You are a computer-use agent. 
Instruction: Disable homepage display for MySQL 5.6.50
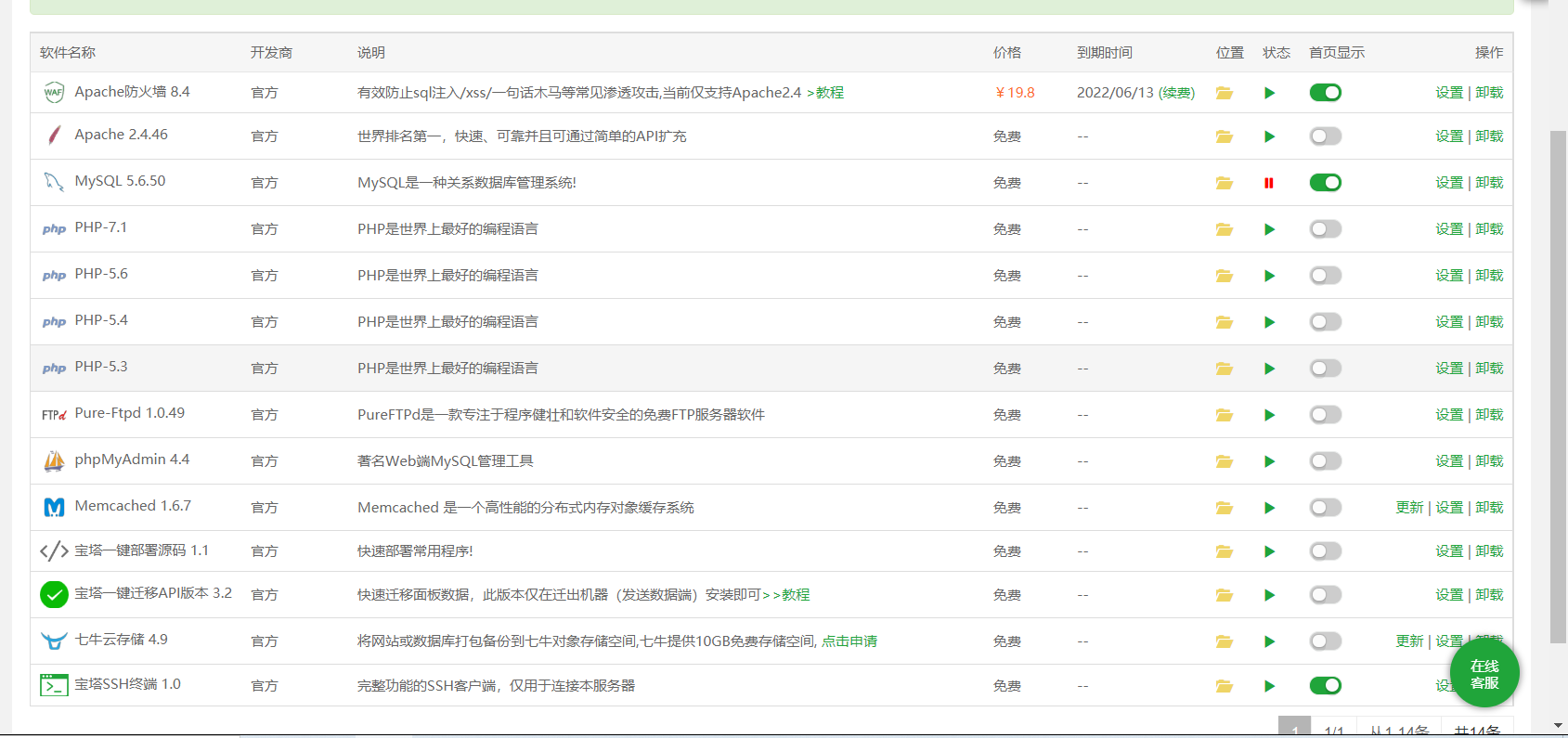point(1325,183)
